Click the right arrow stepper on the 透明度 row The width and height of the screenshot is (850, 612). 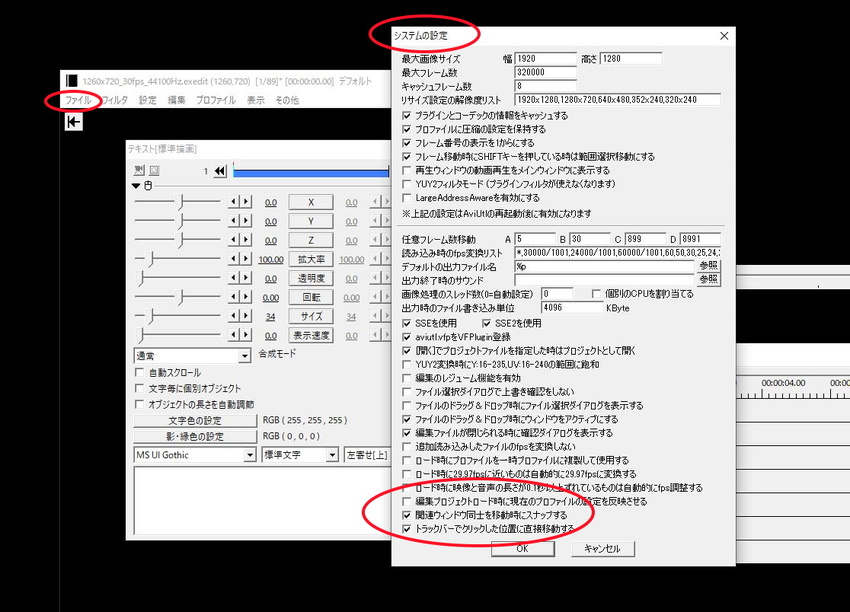point(246,278)
